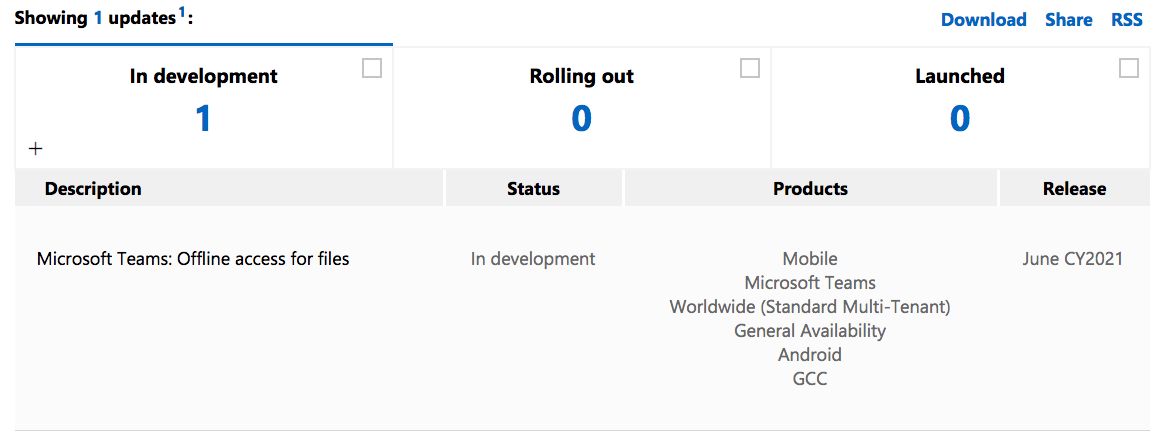The height and width of the screenshot is (444, 1165).
Task: Click the Mobile product tag
Action: (x=810, y=259)
